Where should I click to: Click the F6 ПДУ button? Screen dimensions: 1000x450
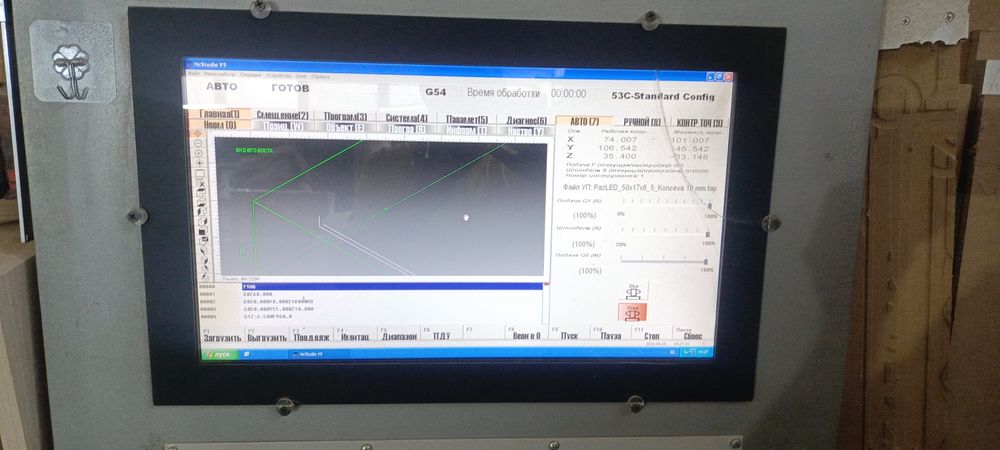pyautogui.click(x=441, y=334)
